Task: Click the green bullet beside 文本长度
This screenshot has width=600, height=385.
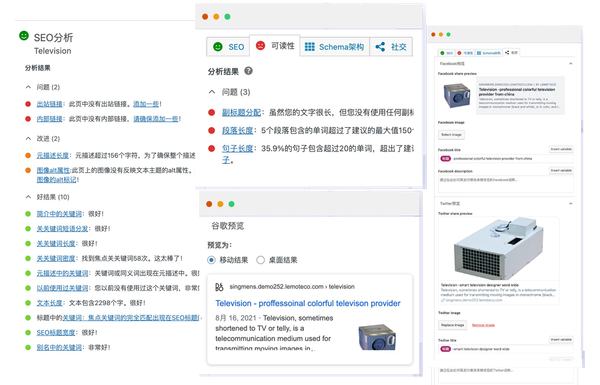Action: [x=28, y=303]
